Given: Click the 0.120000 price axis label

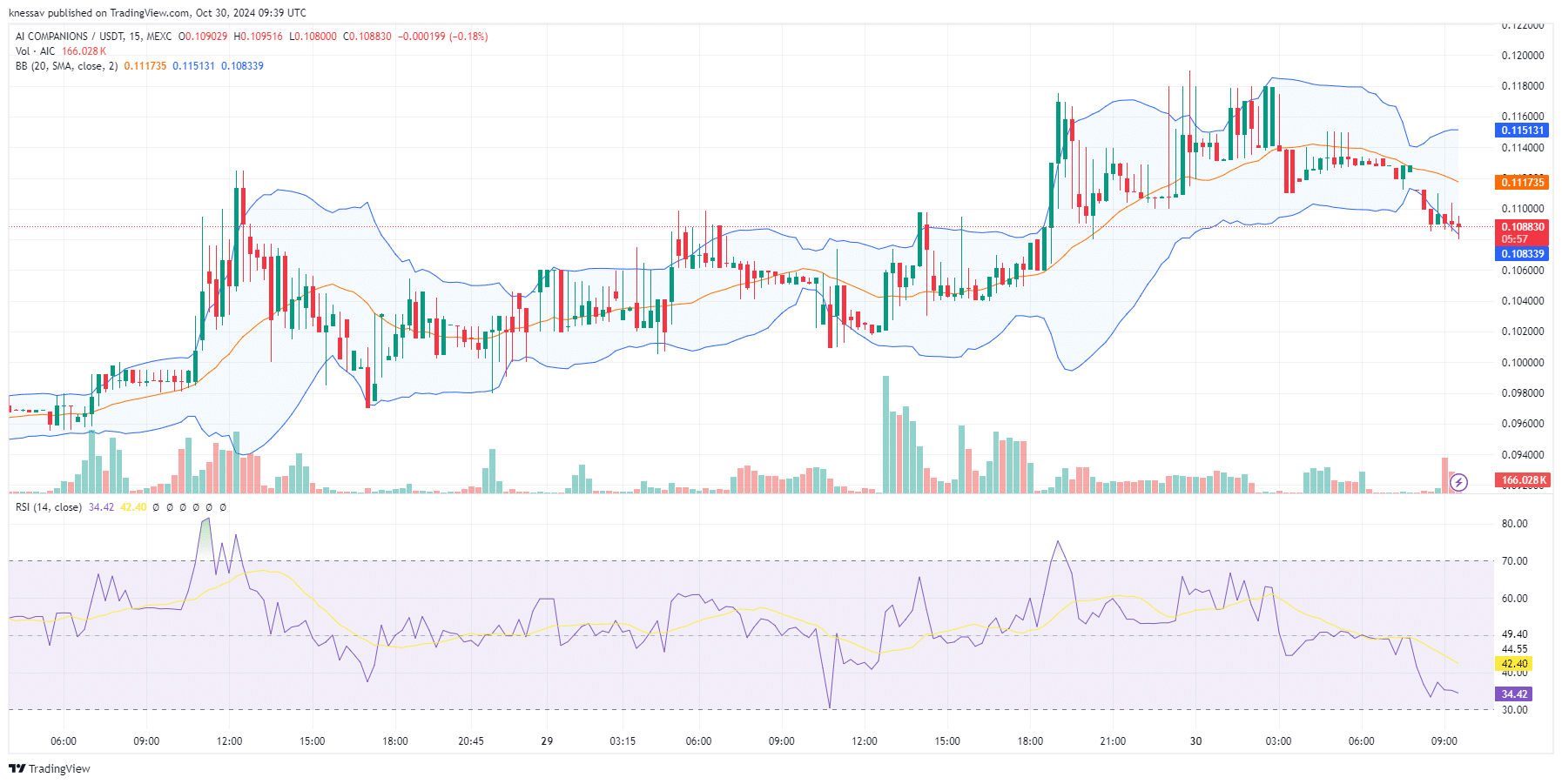Looking at the screenshot, I should [x=1523, y=56].
